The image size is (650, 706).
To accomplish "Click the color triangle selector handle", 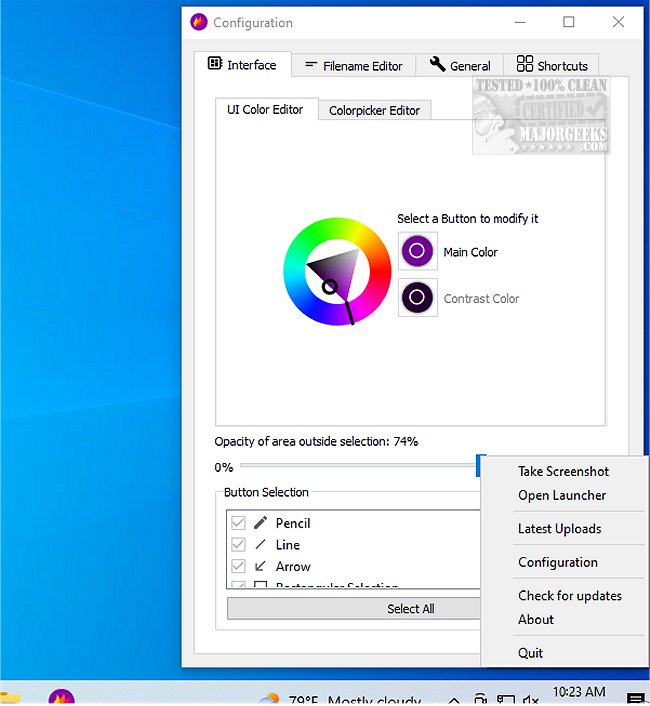I will tap(330, 286).
